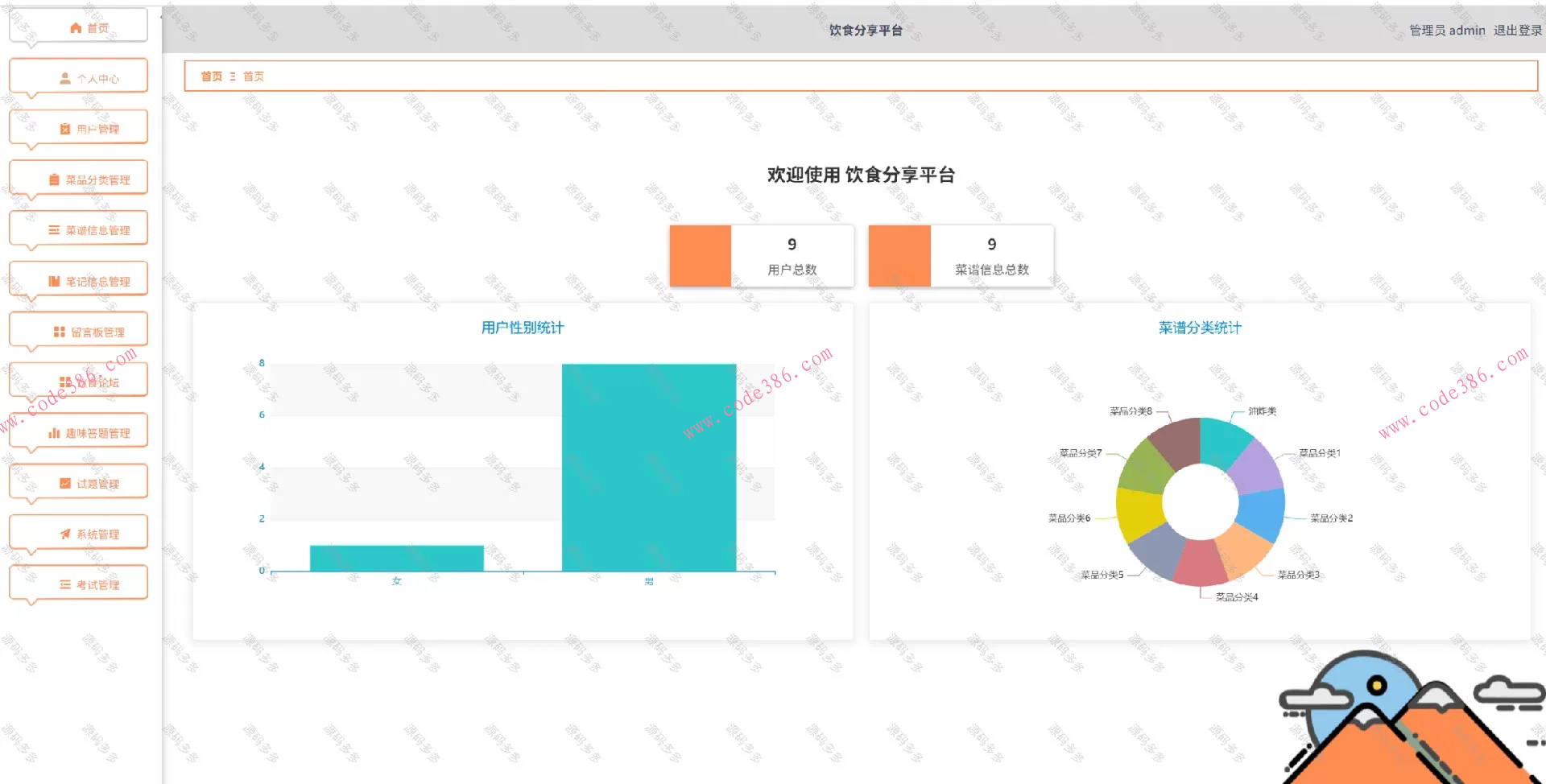Select the 男 bar in the gender chart

coord(649,468)
